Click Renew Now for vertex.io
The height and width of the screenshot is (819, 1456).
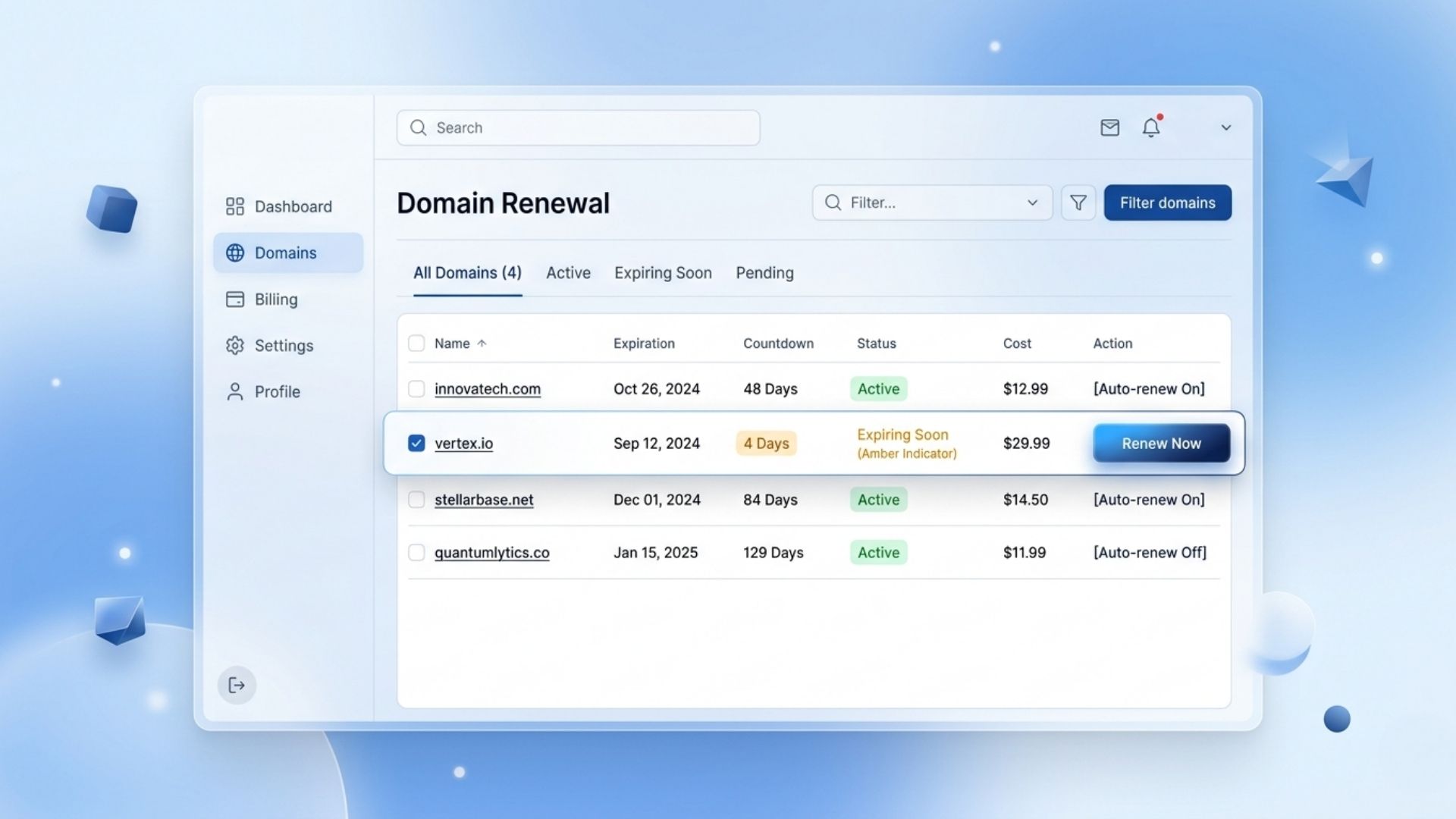tap(1161, 444)
